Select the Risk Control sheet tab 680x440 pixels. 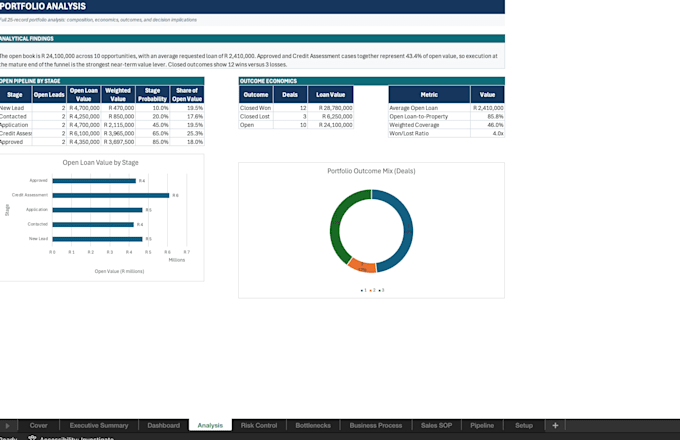[x=259, y=425]
